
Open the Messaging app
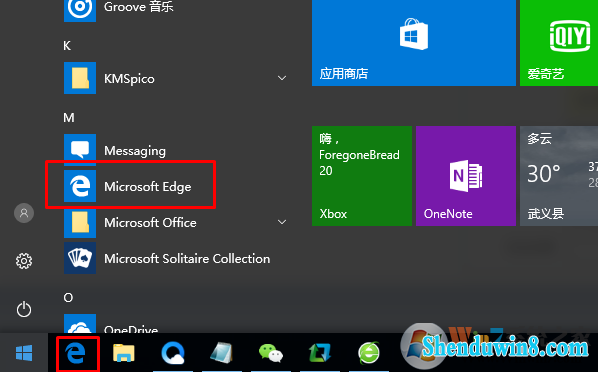point(115,150)
